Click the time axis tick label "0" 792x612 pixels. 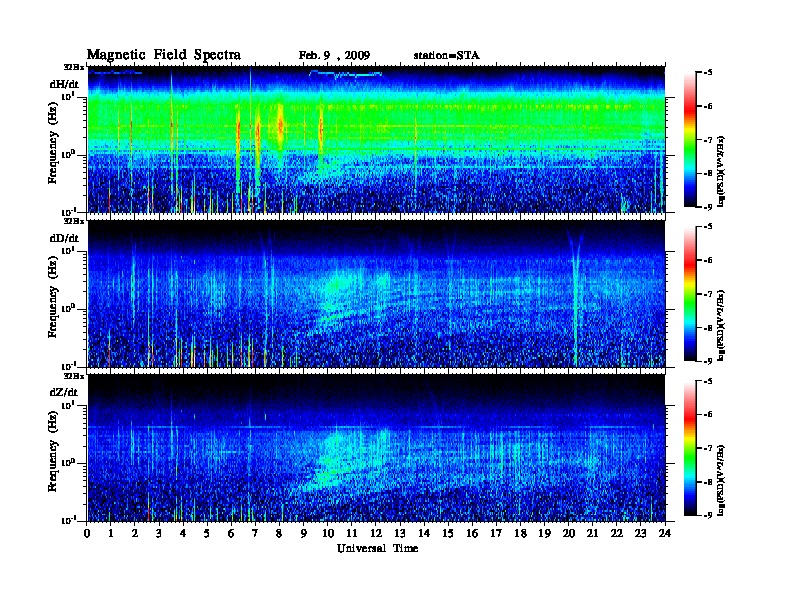[87, 533]
